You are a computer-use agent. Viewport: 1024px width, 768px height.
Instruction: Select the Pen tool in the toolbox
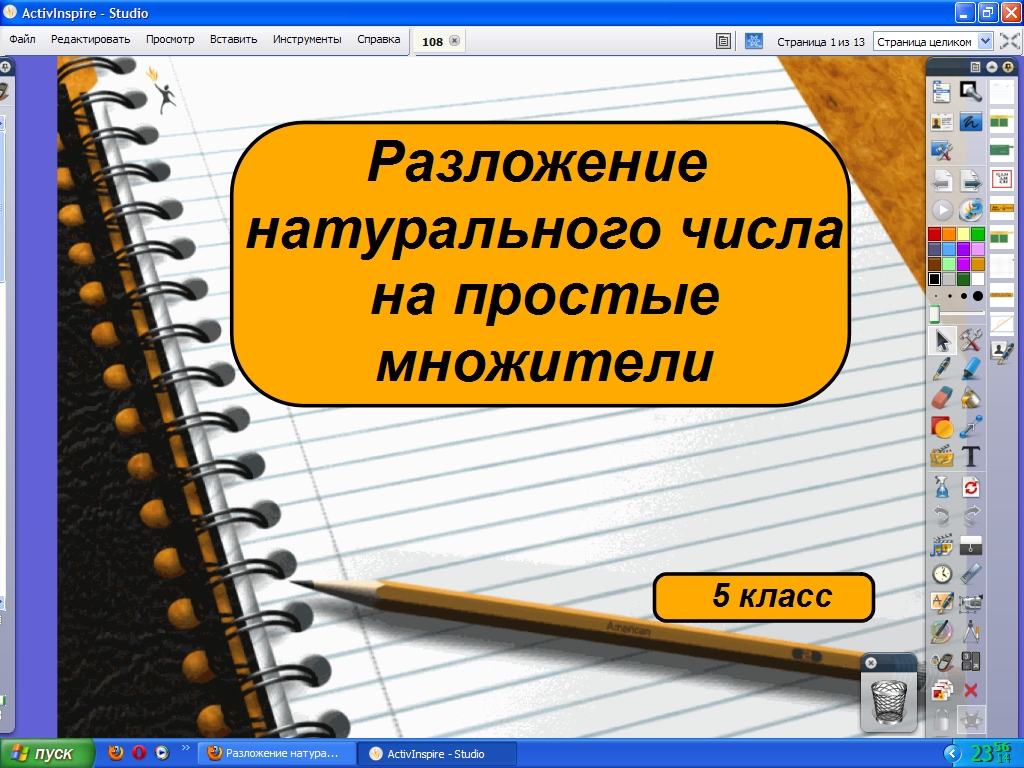pos(941,370)
